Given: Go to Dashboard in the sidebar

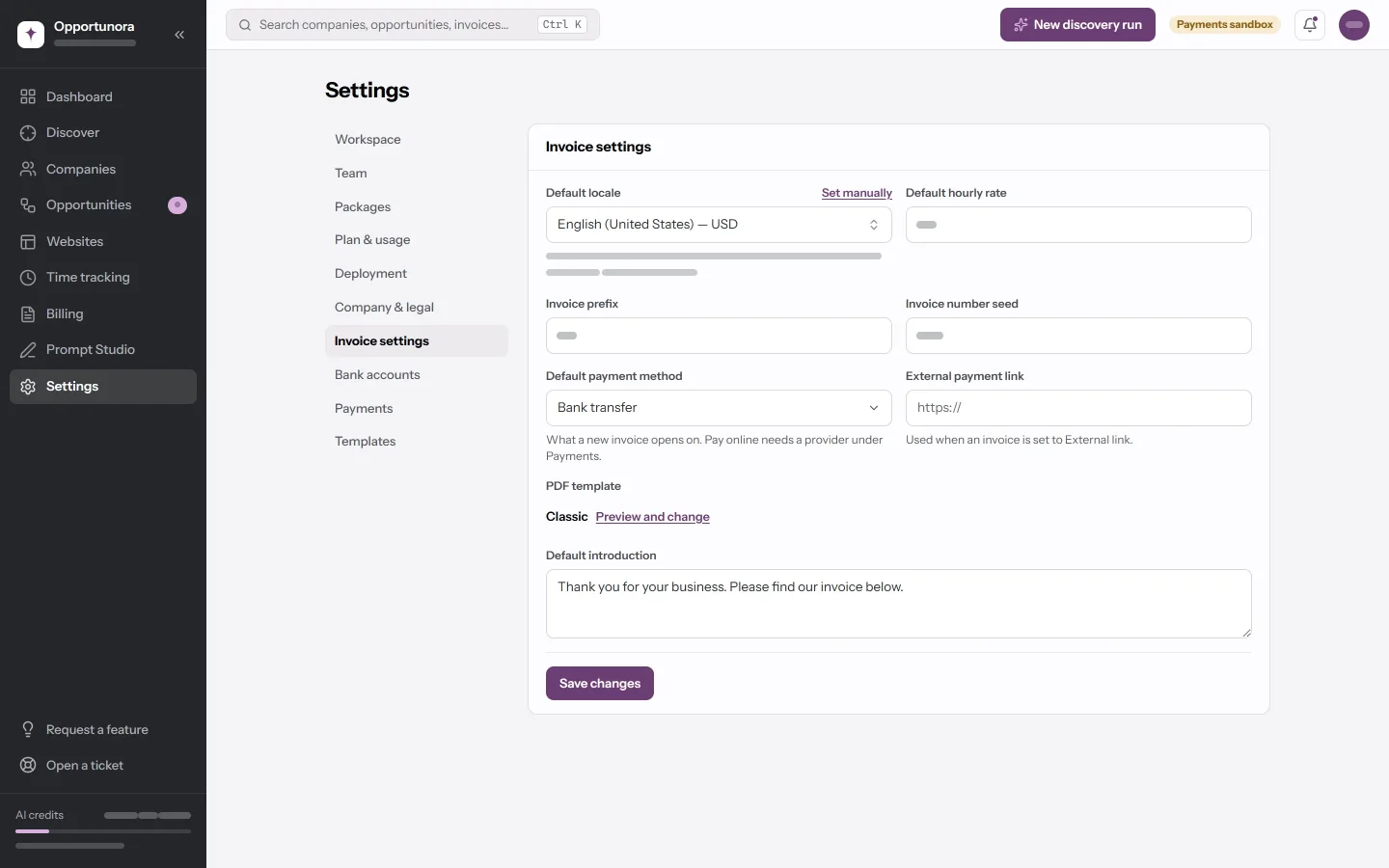Looking at the screenshot, I should coord(103,96).
